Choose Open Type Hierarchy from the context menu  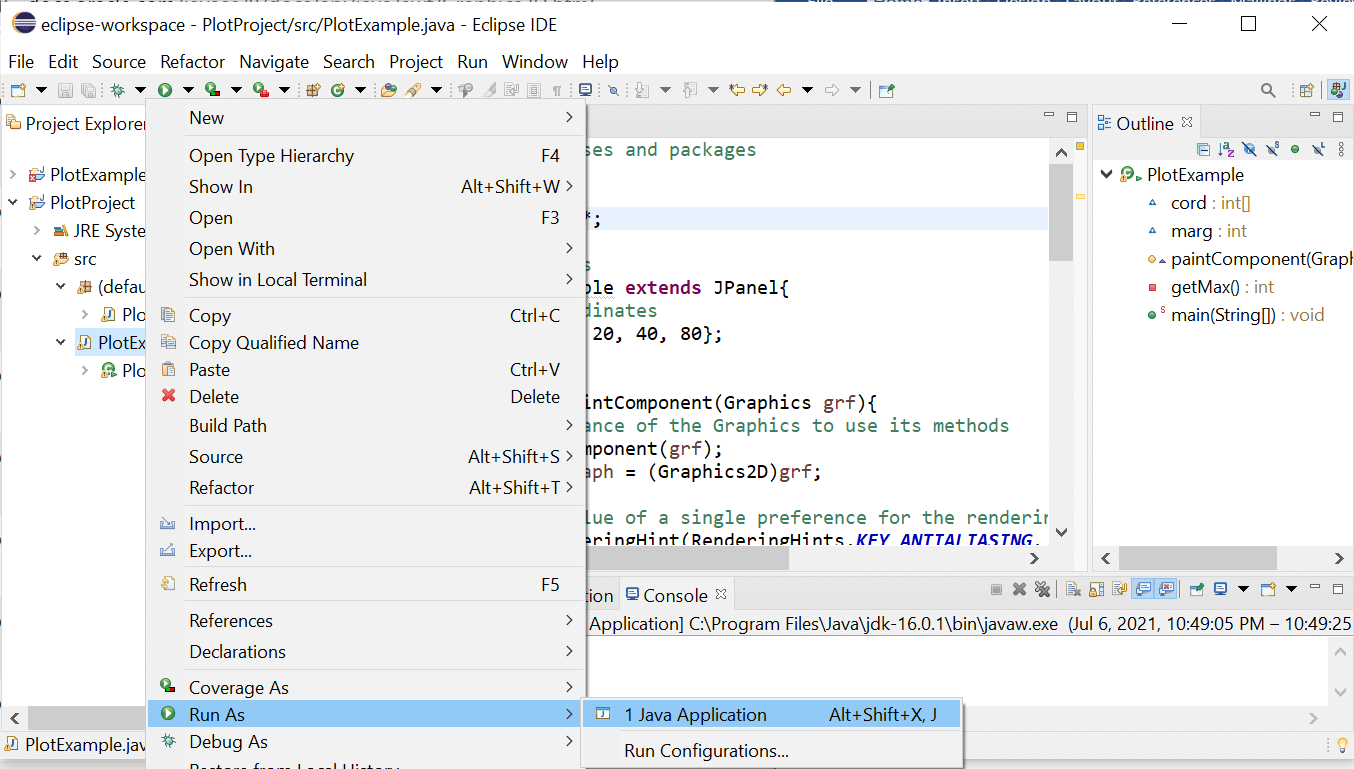click(x=271, y=155)
